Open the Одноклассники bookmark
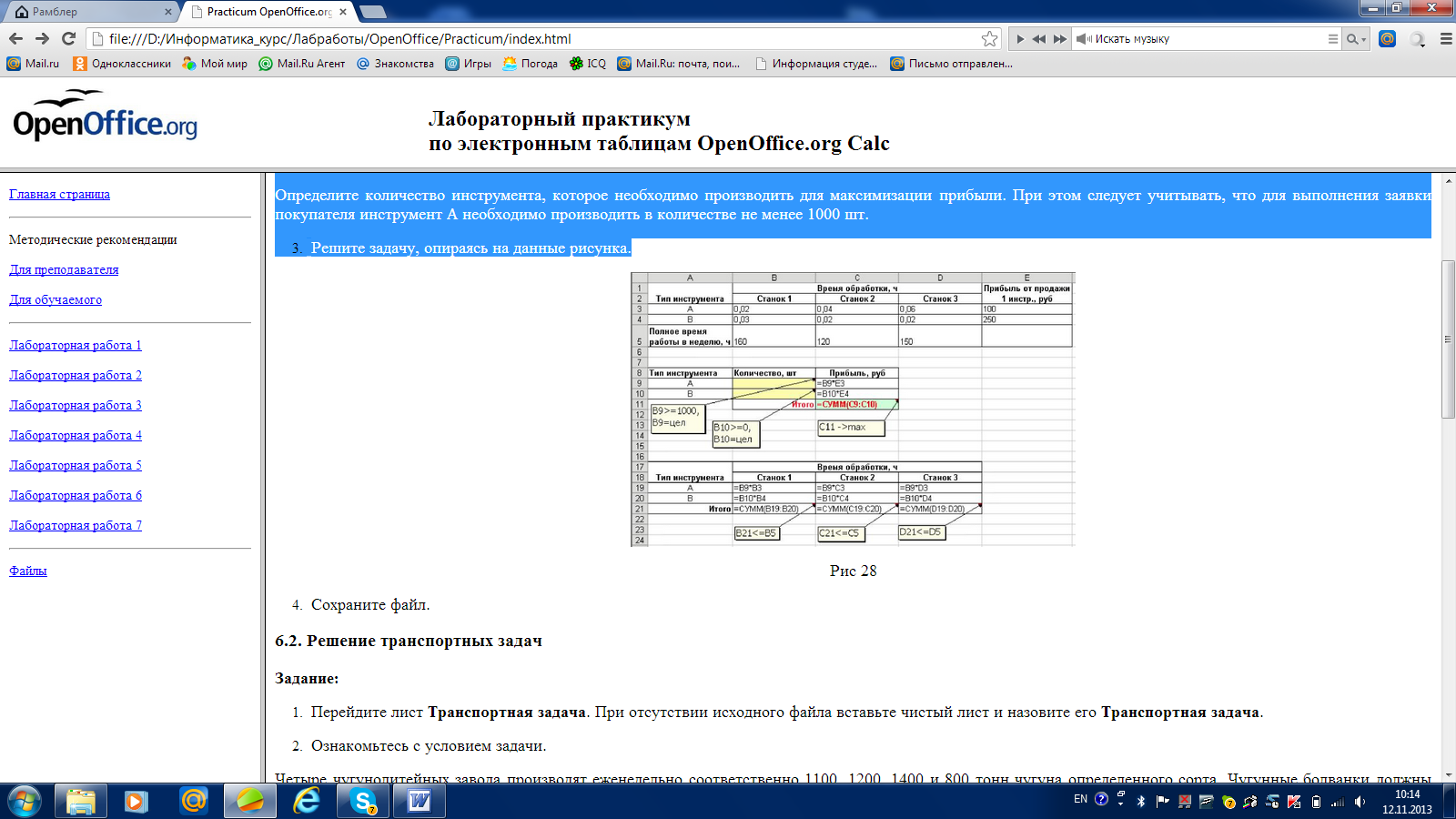The image size is (1456, 819). tap(122, 64)
